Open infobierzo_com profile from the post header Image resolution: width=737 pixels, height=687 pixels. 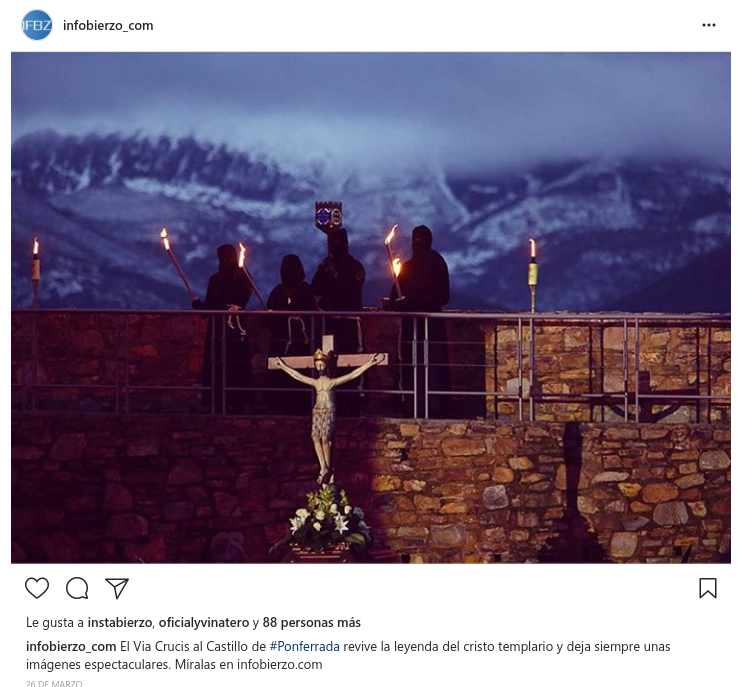click(x=108, y=25)
